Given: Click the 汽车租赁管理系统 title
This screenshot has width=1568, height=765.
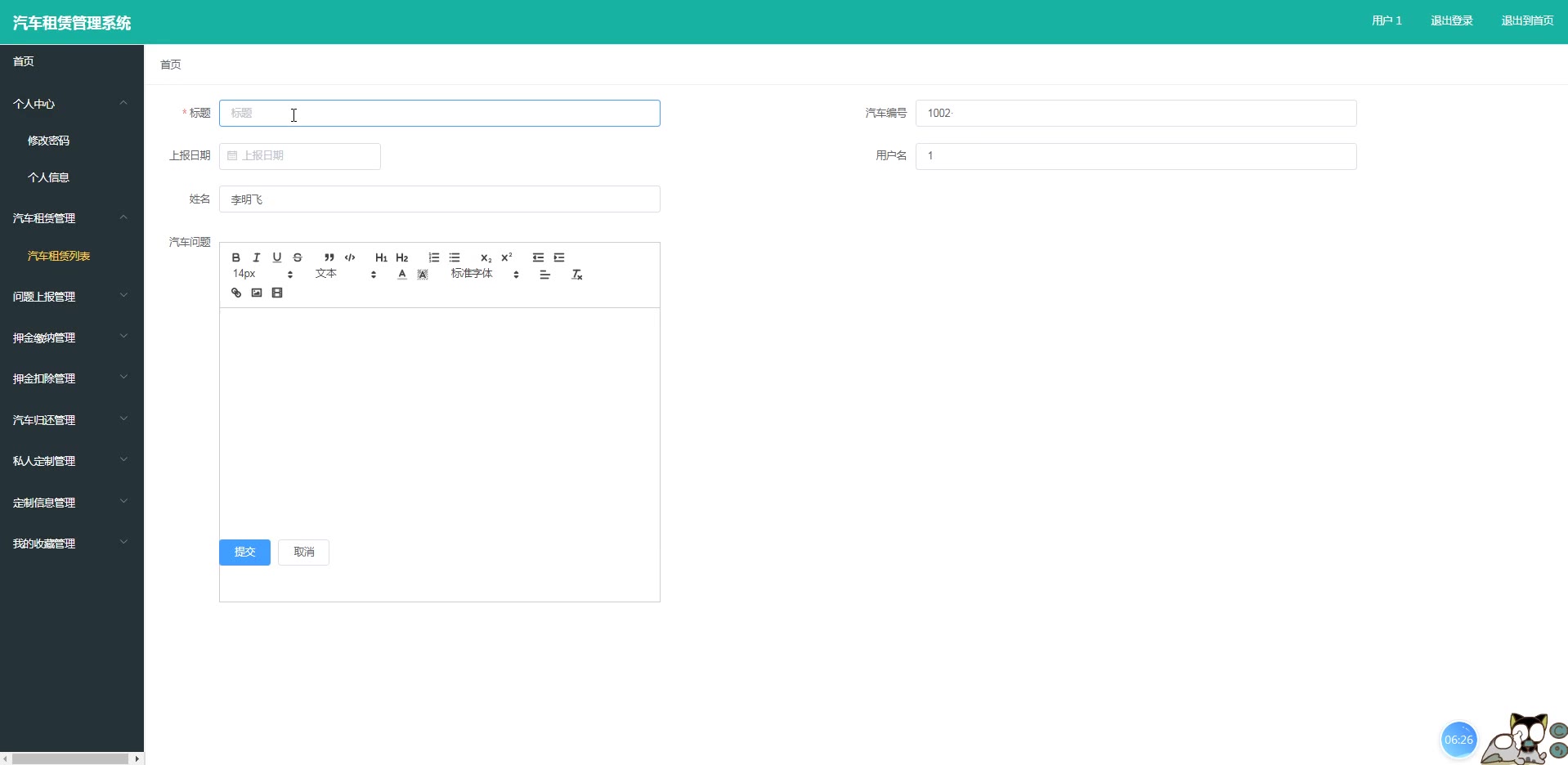Looking at the screenshot, I should click(72, 23).
